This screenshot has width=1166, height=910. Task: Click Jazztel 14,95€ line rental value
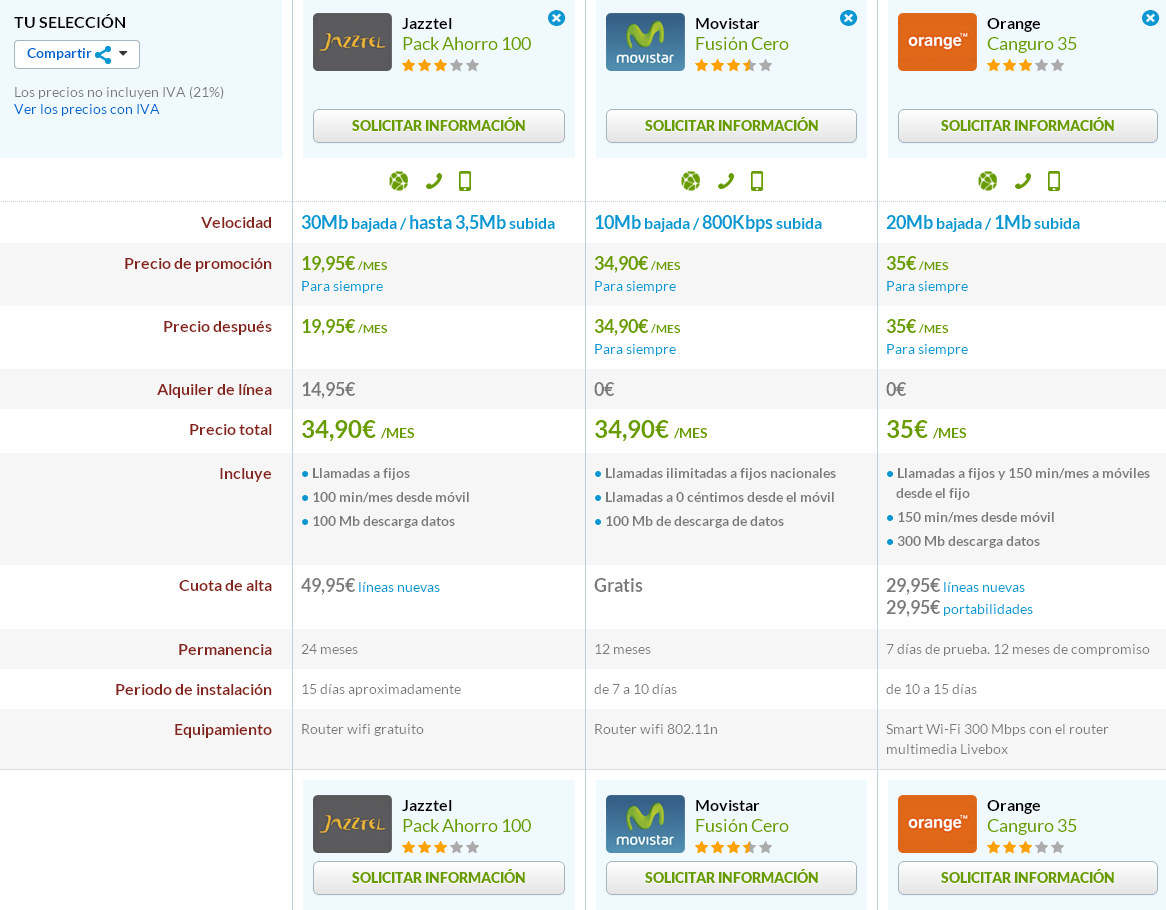coord(328,390)
